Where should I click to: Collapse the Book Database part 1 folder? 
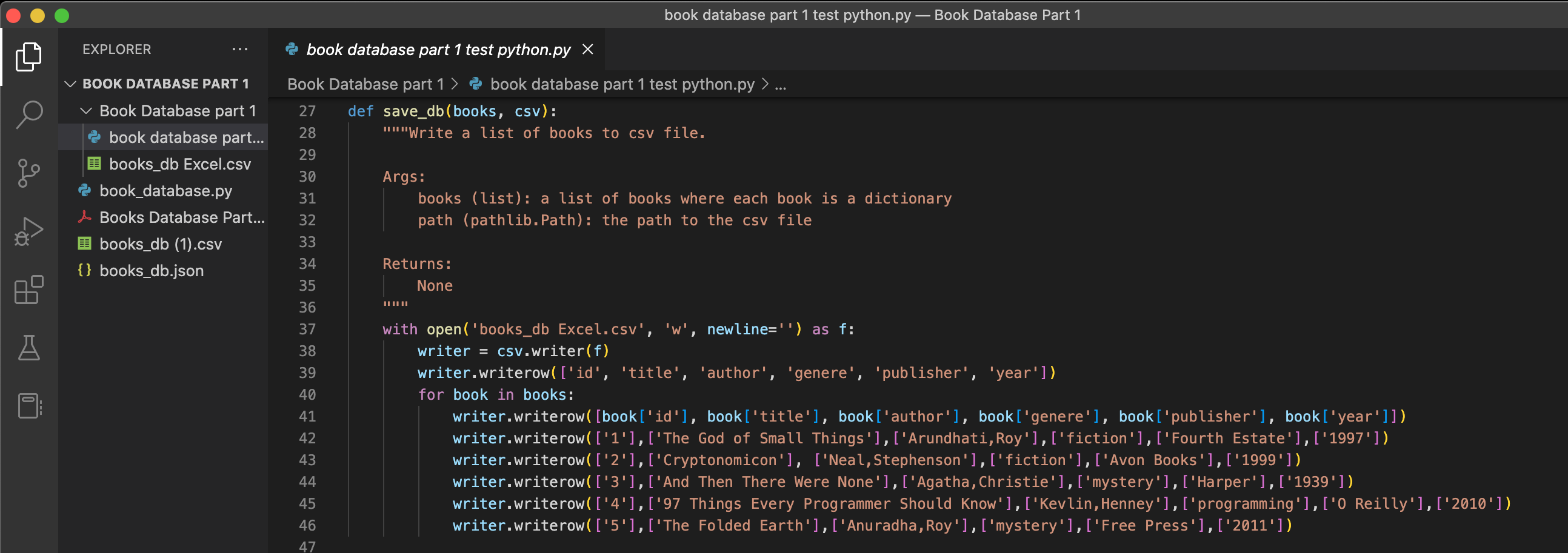coord(86,111)
